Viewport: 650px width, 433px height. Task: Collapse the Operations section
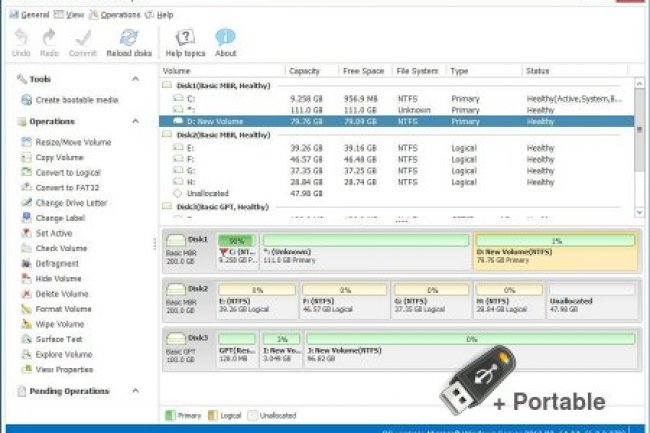(135, 121)
